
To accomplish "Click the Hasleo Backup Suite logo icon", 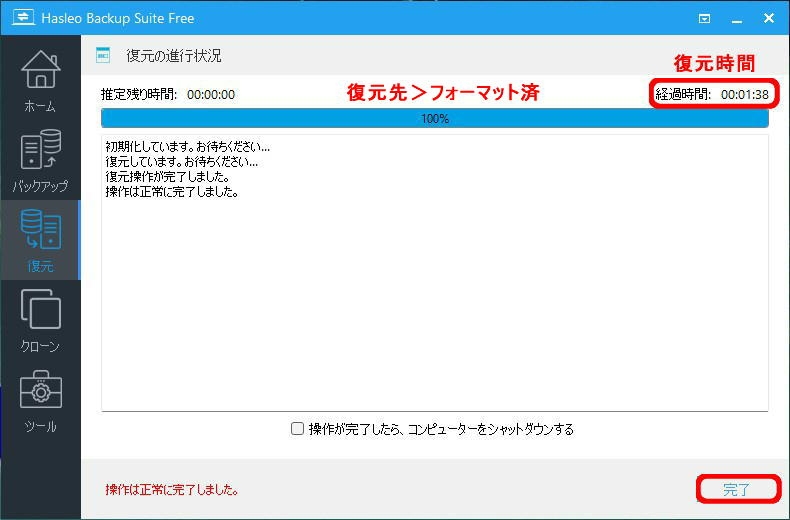I will click(23, 18).
